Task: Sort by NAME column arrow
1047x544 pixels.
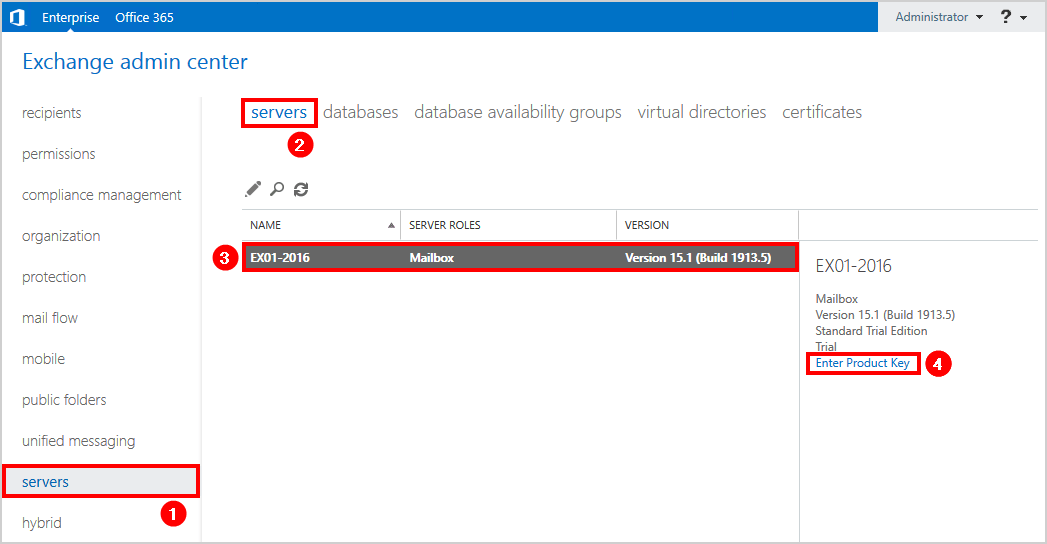Action: click(x=391, y=225)
